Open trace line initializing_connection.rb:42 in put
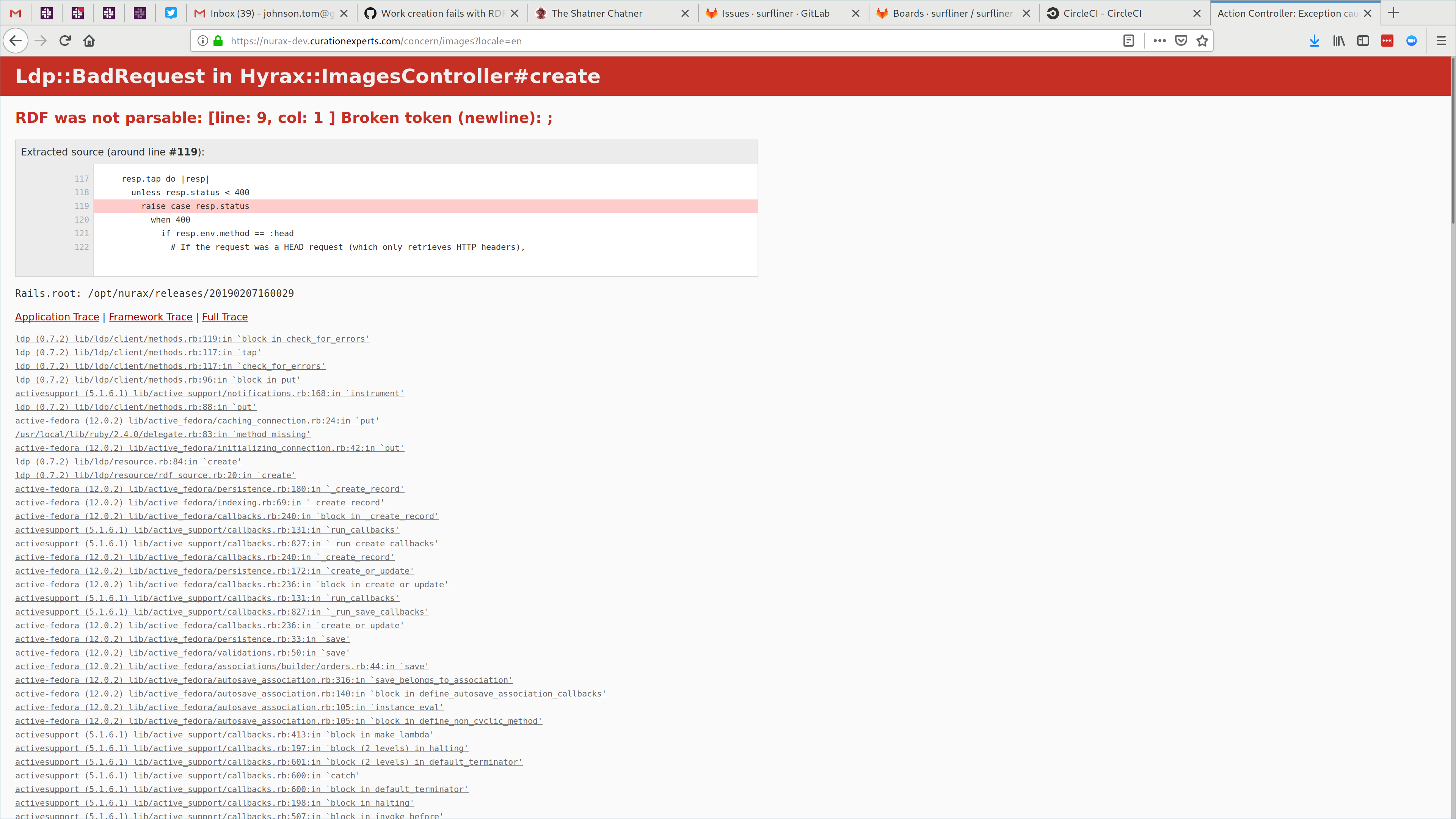 pos(210,448)
